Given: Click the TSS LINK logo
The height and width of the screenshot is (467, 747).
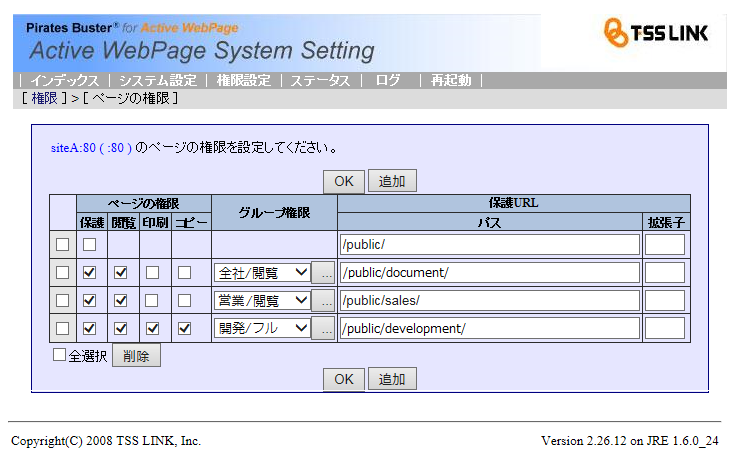Looking at the screenshot, I should click(656, 33).
